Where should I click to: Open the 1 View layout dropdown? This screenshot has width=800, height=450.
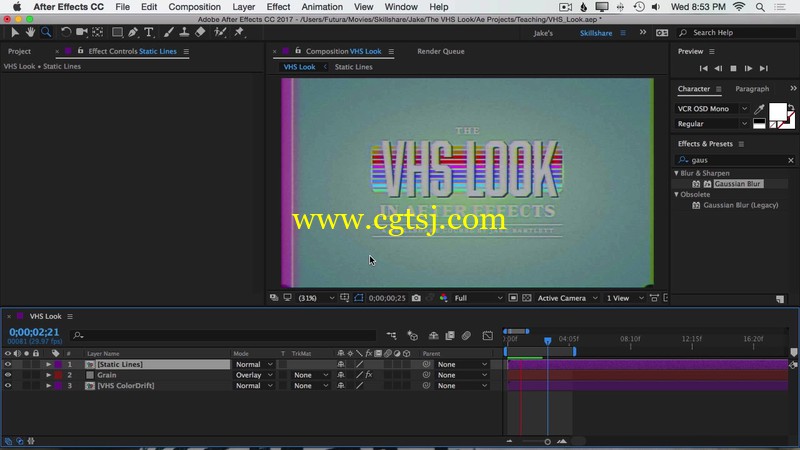[x=624, y=298]
